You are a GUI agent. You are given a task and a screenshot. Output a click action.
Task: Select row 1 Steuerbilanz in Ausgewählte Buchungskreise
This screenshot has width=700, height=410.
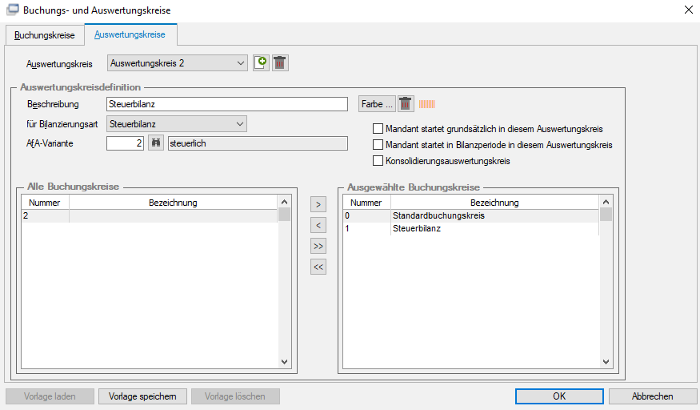[471, 229]
